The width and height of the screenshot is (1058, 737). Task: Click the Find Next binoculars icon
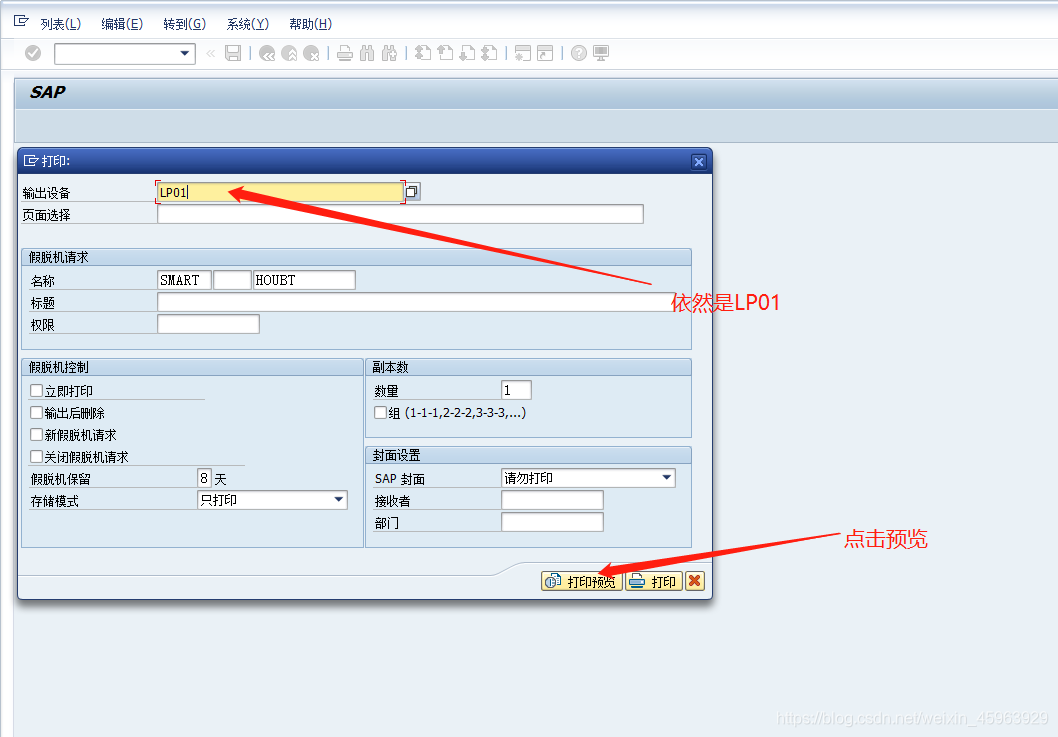389,53
